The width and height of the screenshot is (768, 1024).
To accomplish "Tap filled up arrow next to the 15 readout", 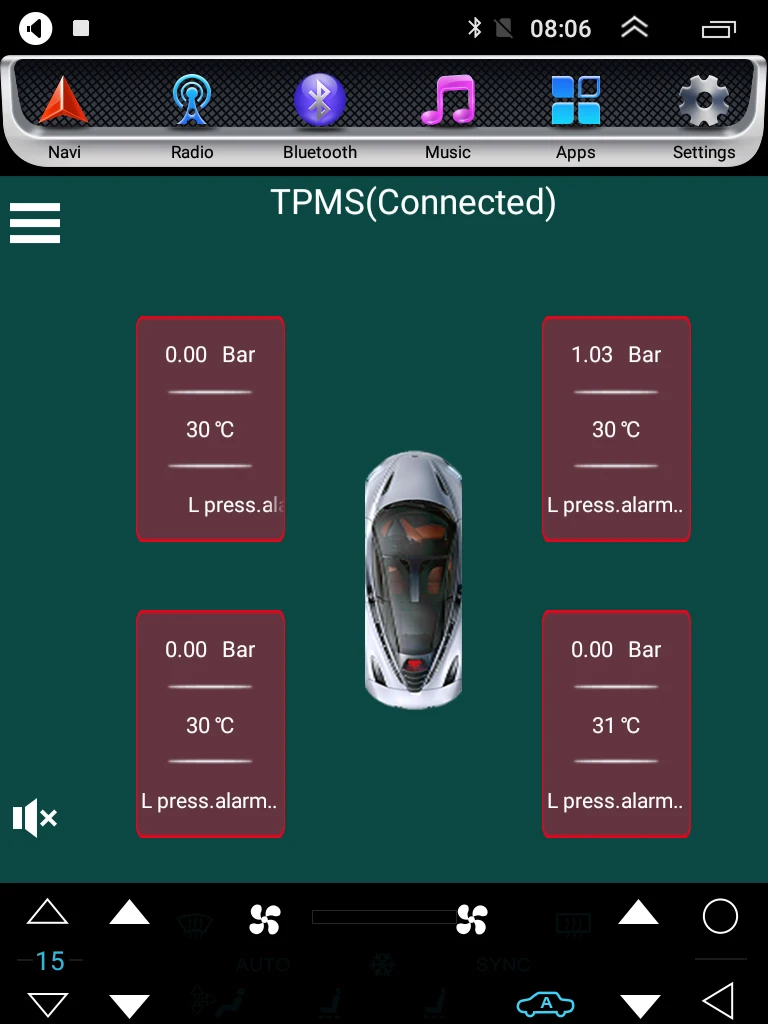I will click(129, 912).
